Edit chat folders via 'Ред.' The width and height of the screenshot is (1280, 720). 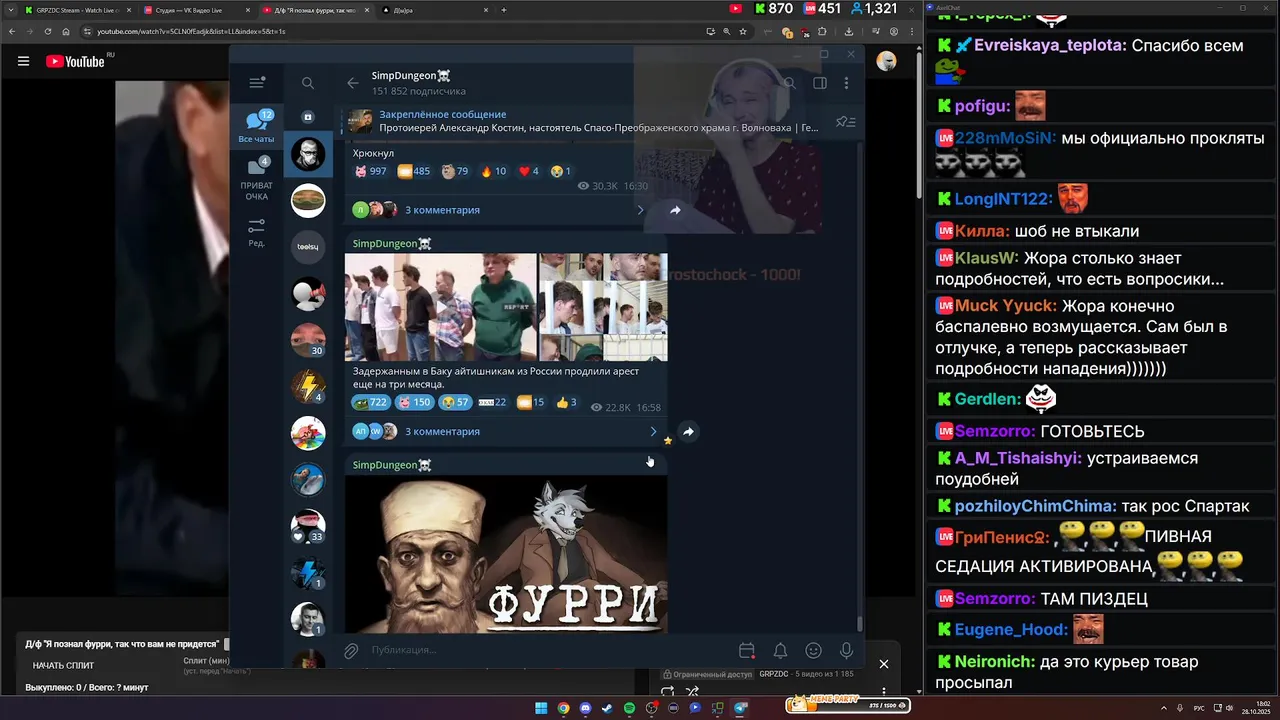pos(257,233)
